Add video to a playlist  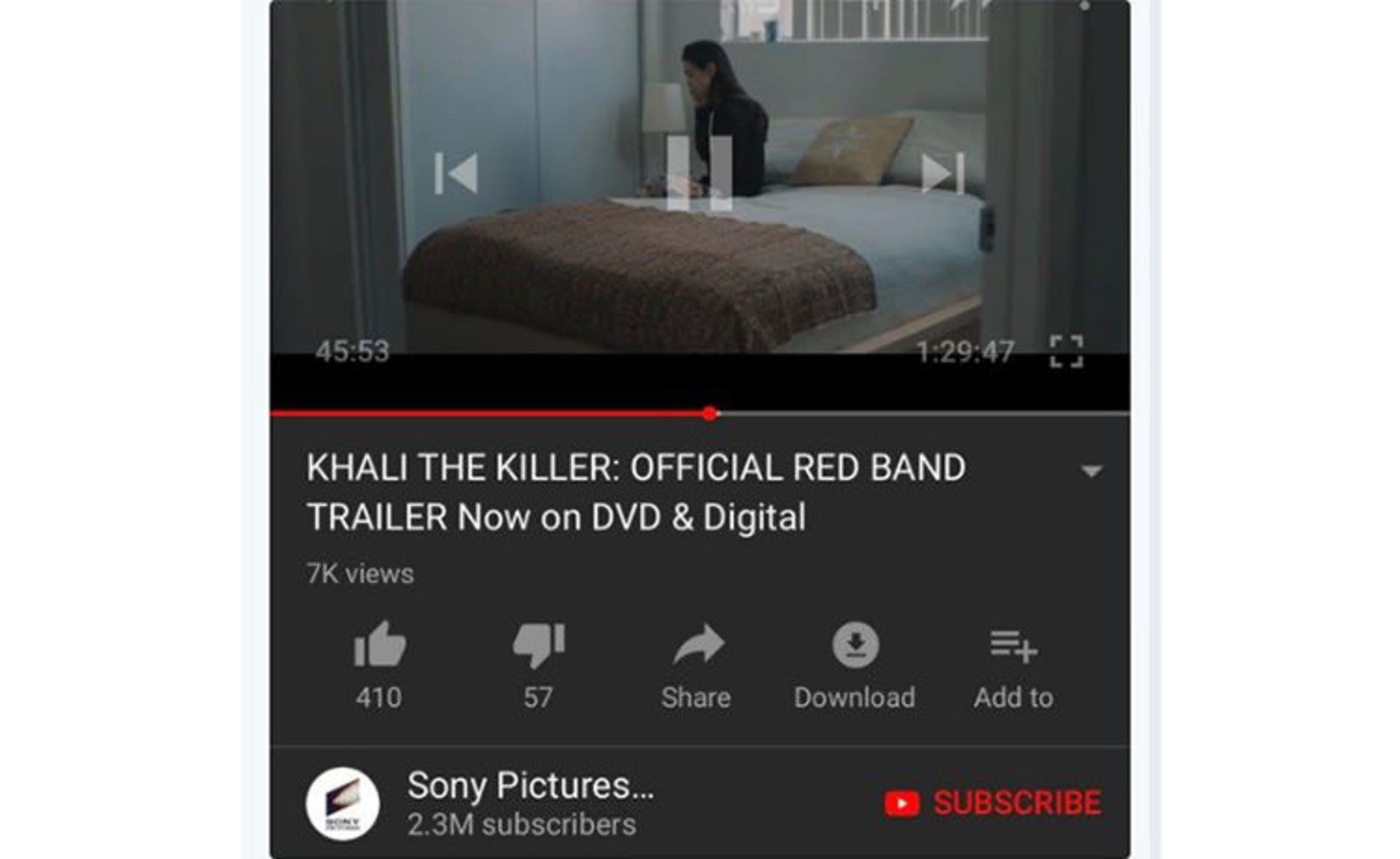1014,646
